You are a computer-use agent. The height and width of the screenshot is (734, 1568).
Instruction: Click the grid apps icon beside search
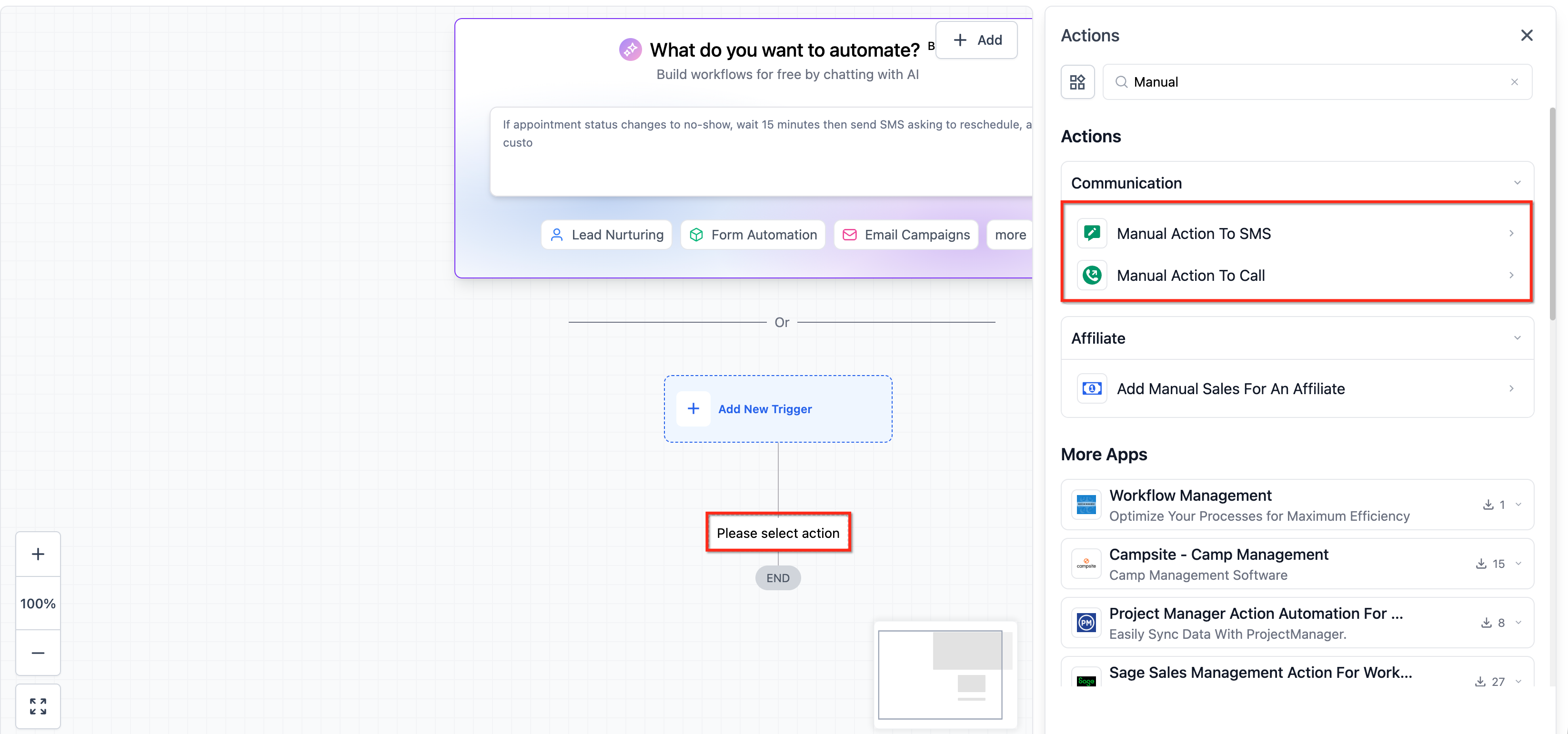(1077, 82)
